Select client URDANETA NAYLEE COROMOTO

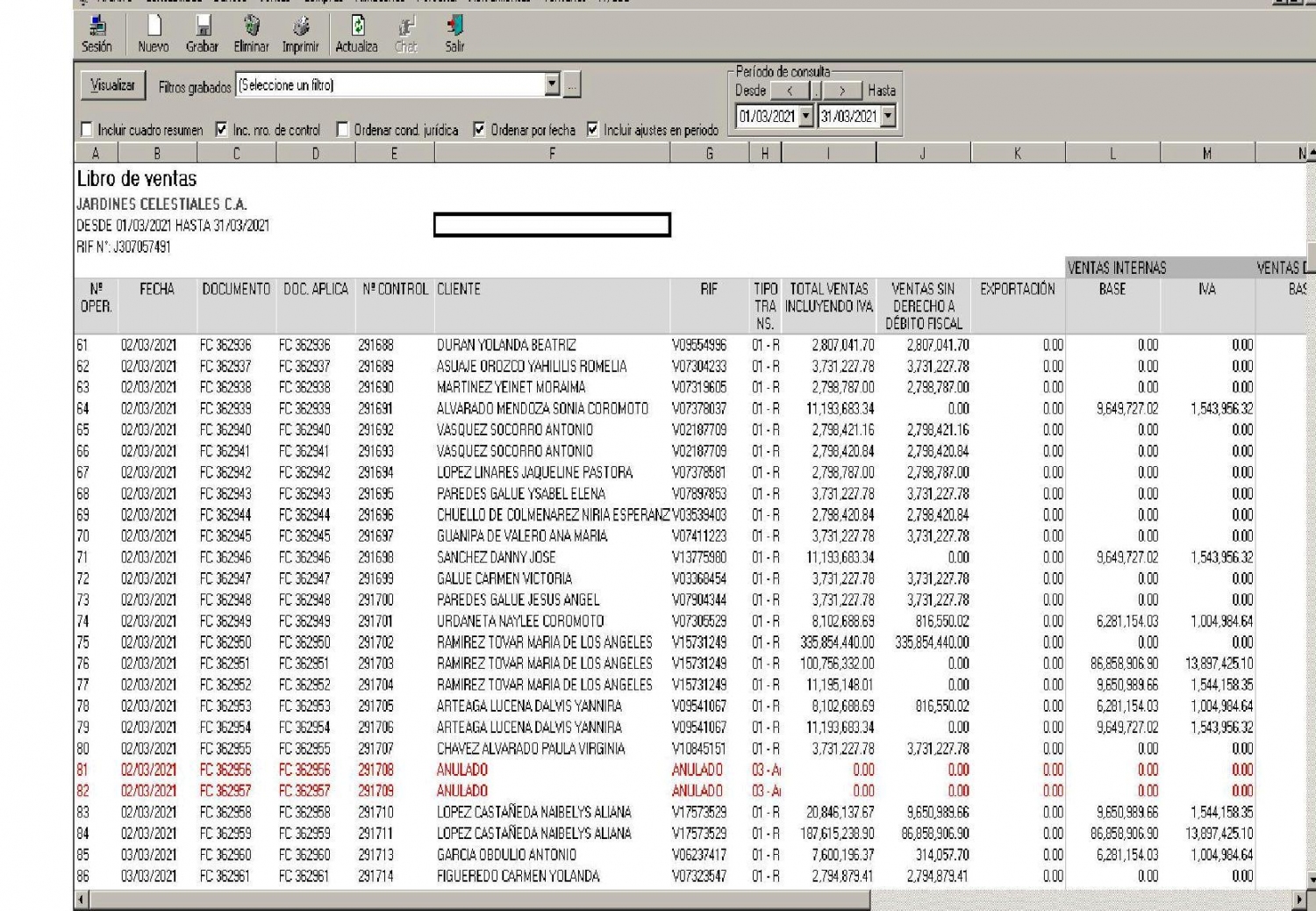(520, 621)
